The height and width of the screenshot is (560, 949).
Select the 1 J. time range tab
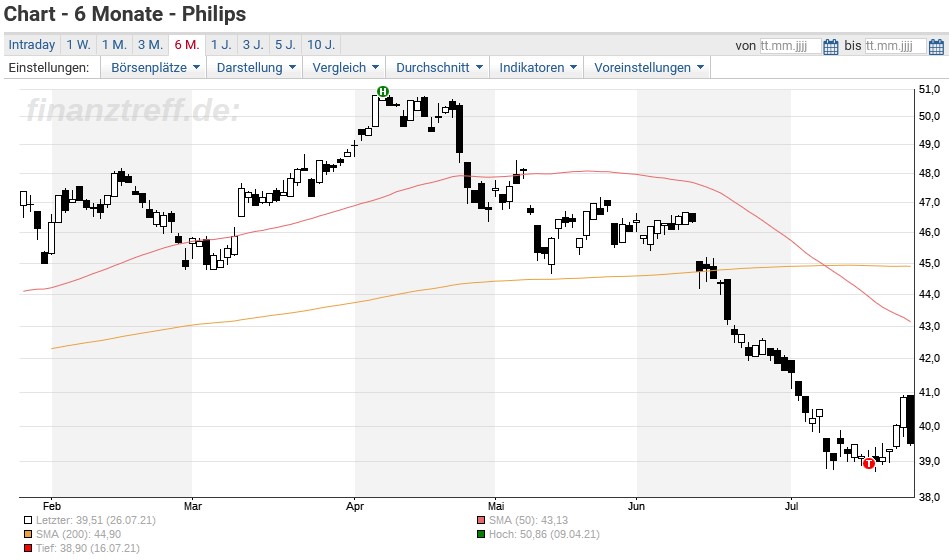click(x=221, y=45)
